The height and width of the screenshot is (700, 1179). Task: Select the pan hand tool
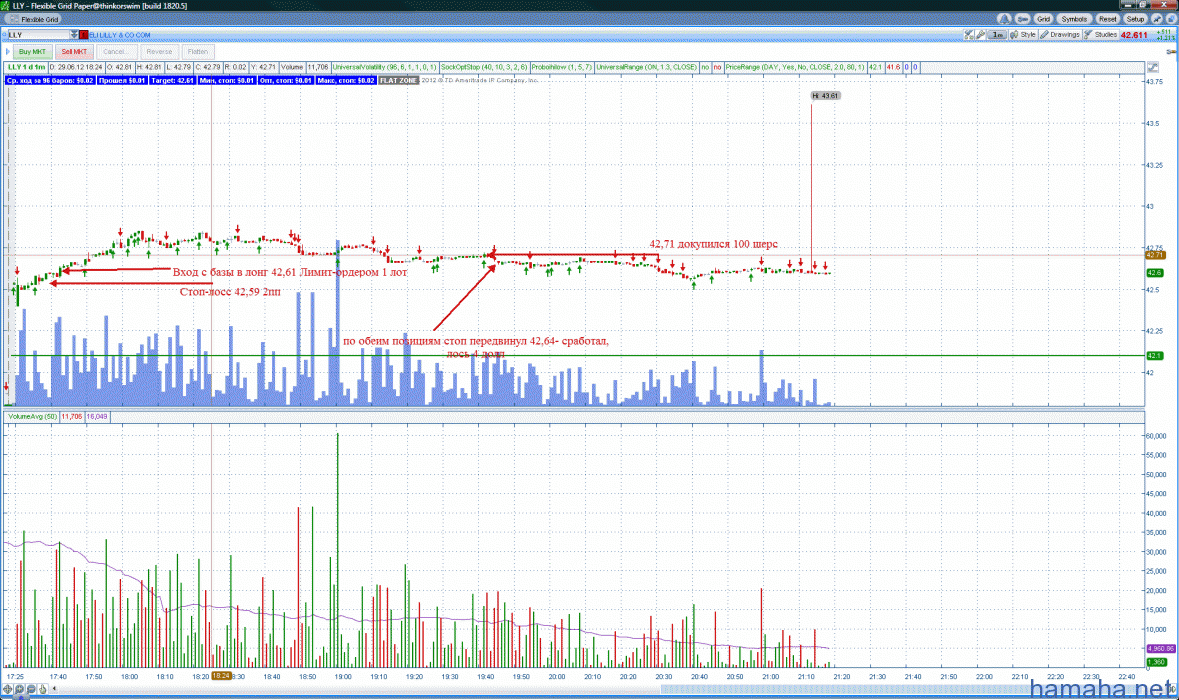45,690
